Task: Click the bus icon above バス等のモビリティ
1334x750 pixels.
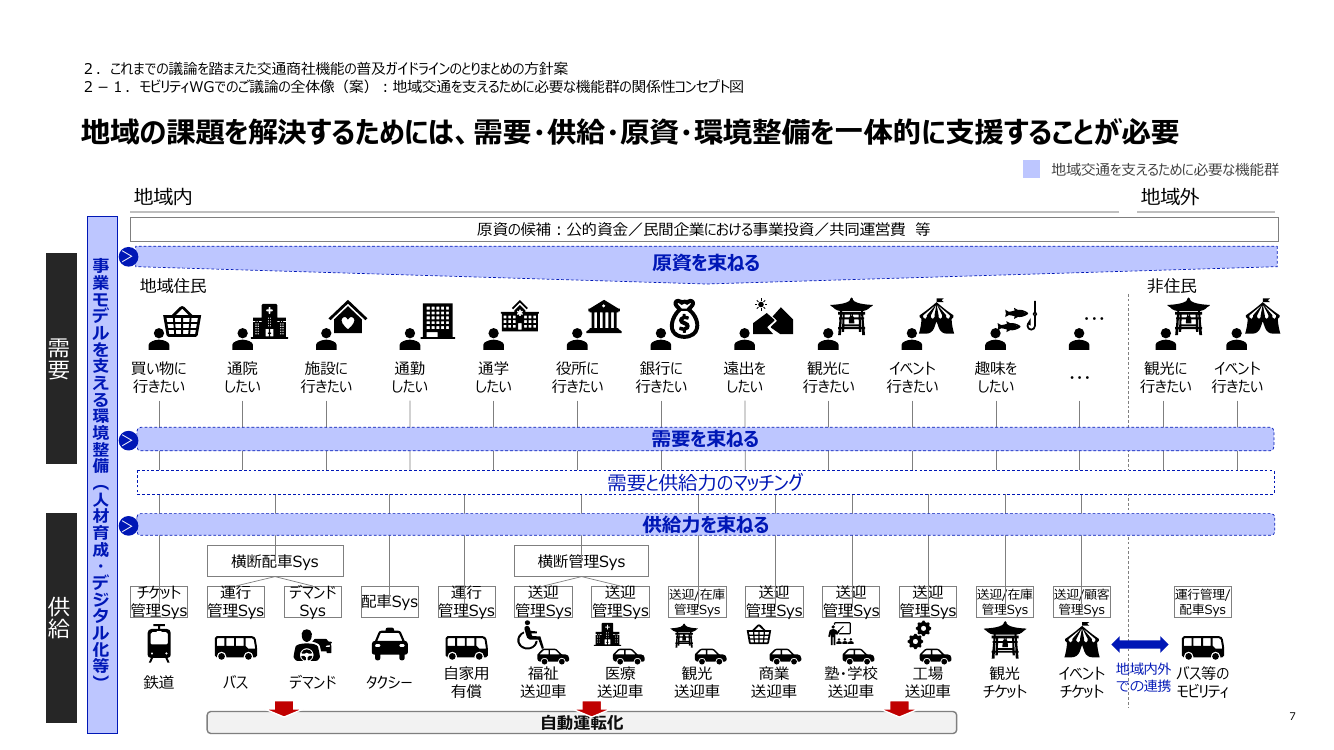Action: click(1203, 646)
